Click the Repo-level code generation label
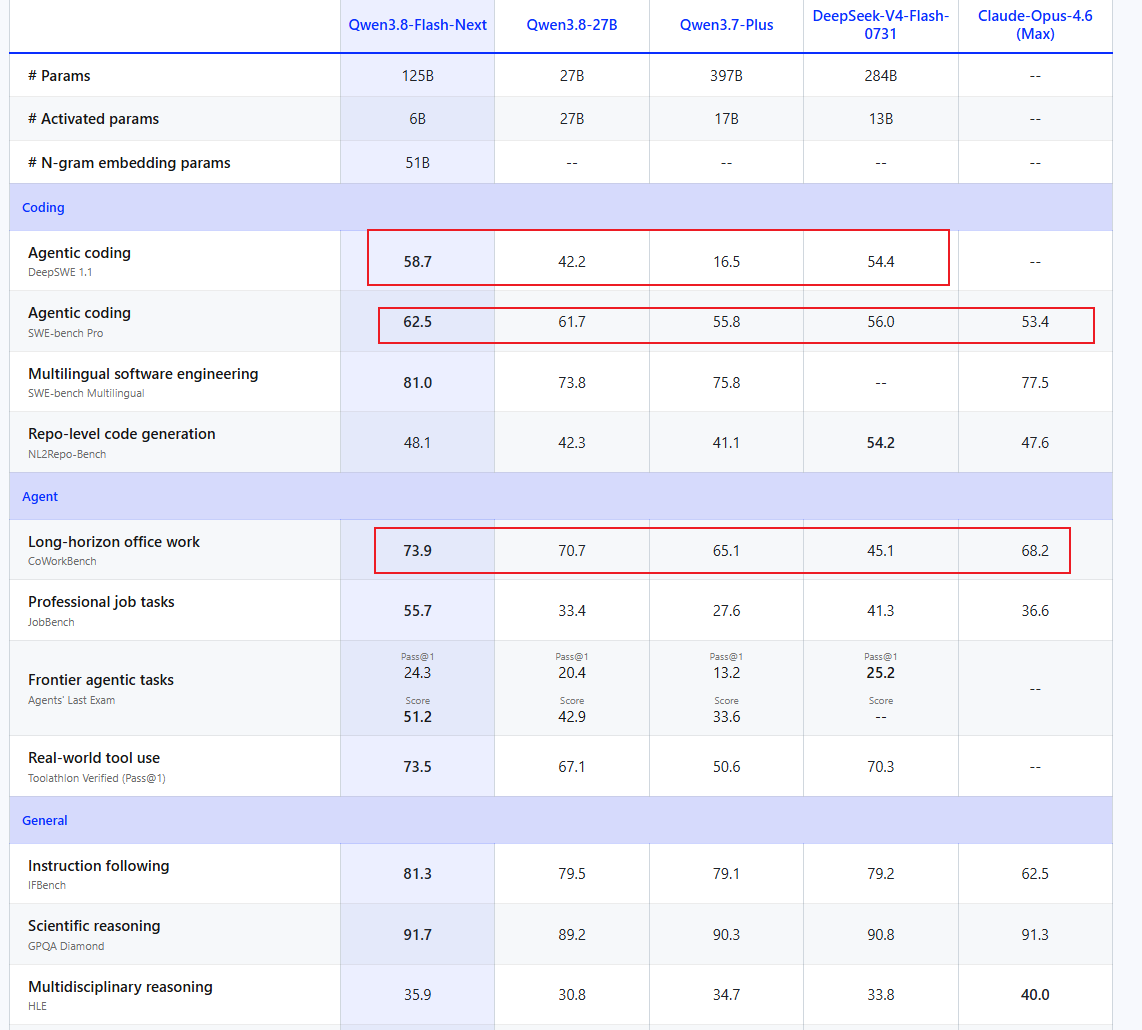This screenshot has width=1142, height=1030. point(122,434)
